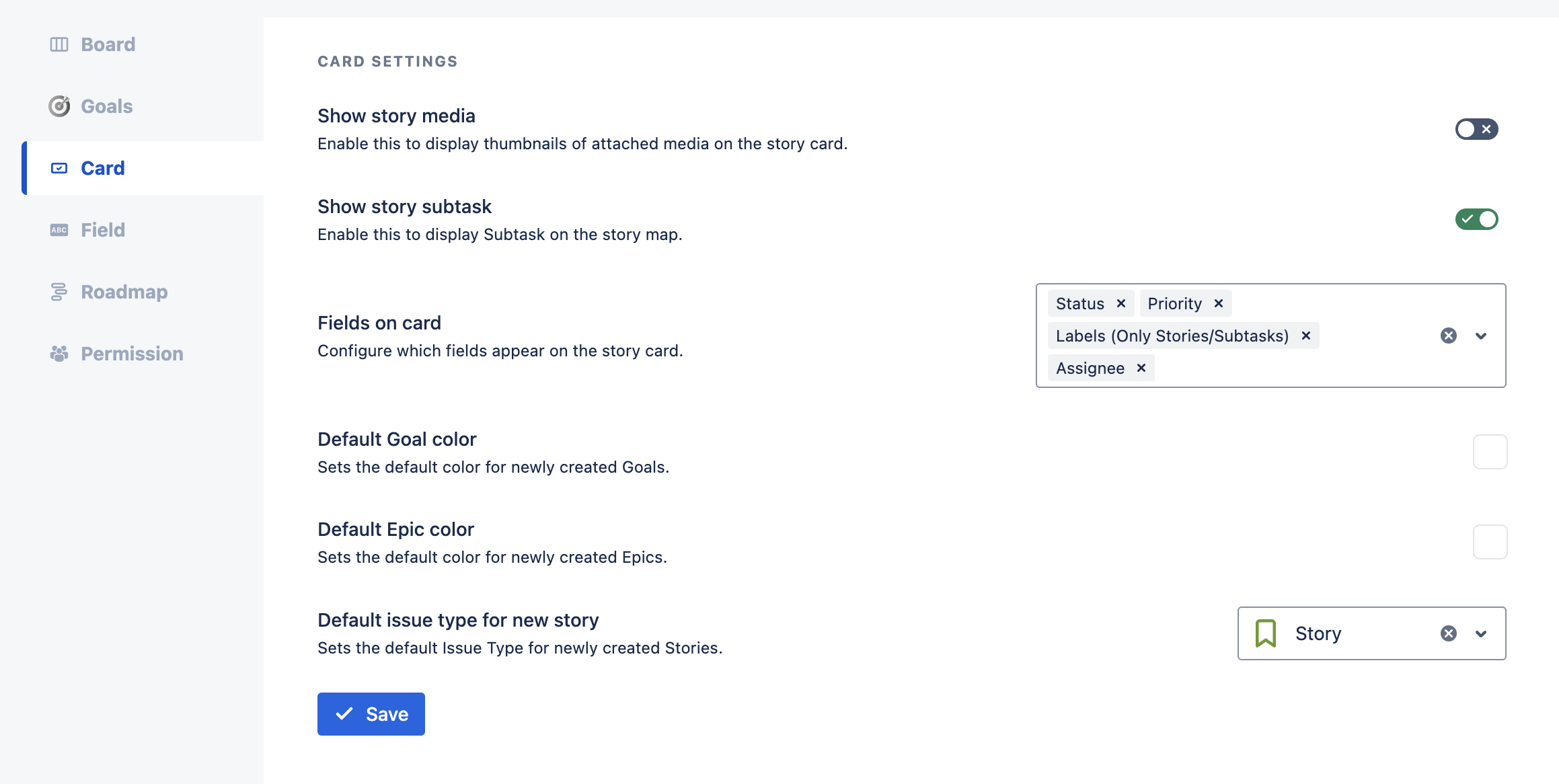Image resolution: width=1559 pixels, height=784 pixels.
Task: Click the Goals target icon
Action: click(59, 106)
